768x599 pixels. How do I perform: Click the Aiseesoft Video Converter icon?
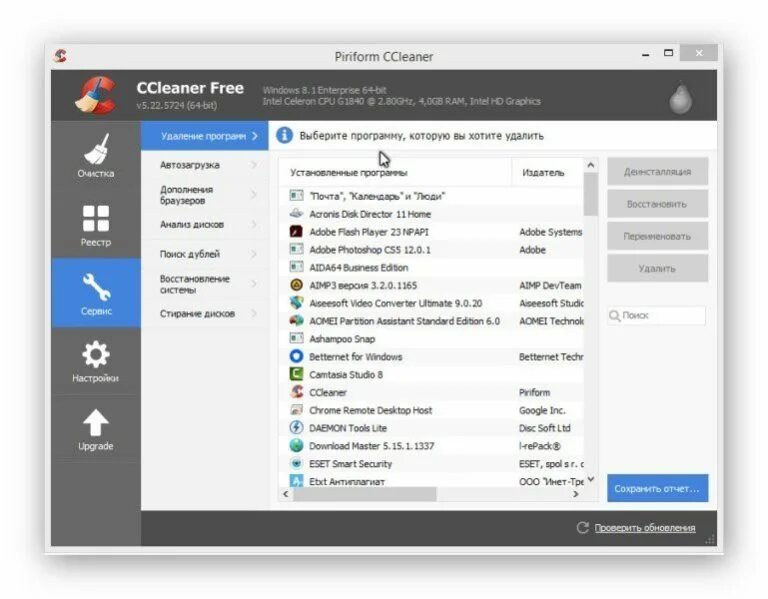[x=296, y=303]
